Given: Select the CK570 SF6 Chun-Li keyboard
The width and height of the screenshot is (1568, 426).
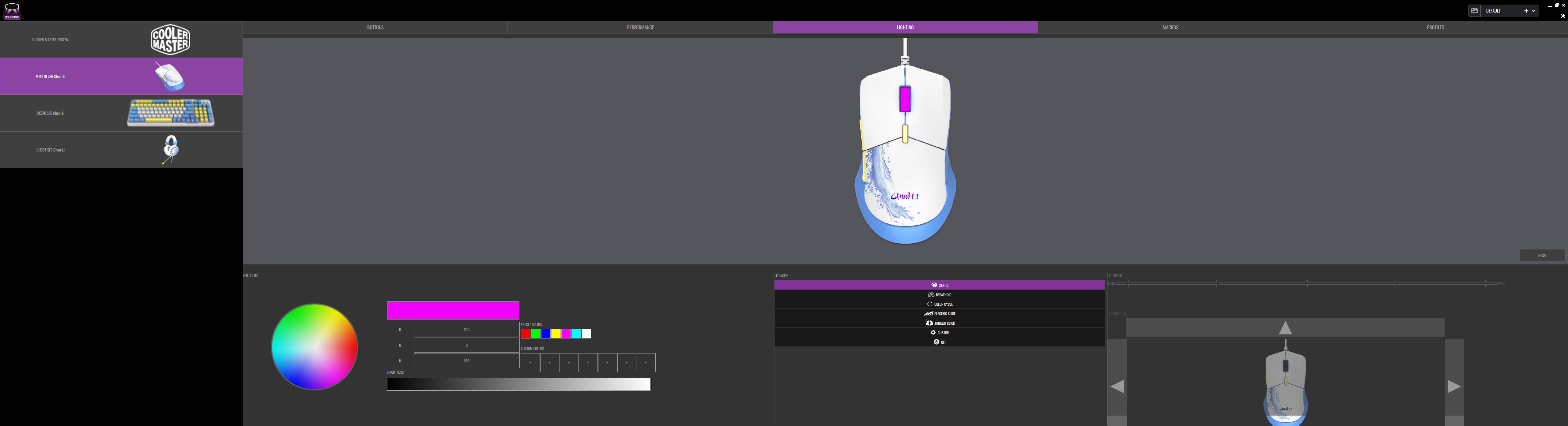Looking at the screenshot, I should point(121,113).
